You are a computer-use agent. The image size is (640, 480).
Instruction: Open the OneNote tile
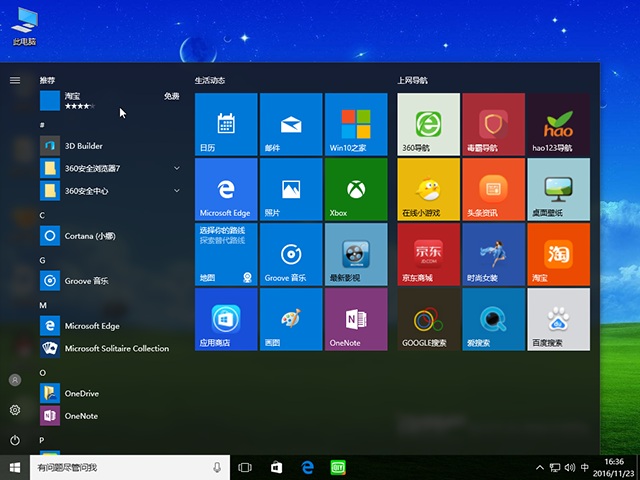pos(355,319)
